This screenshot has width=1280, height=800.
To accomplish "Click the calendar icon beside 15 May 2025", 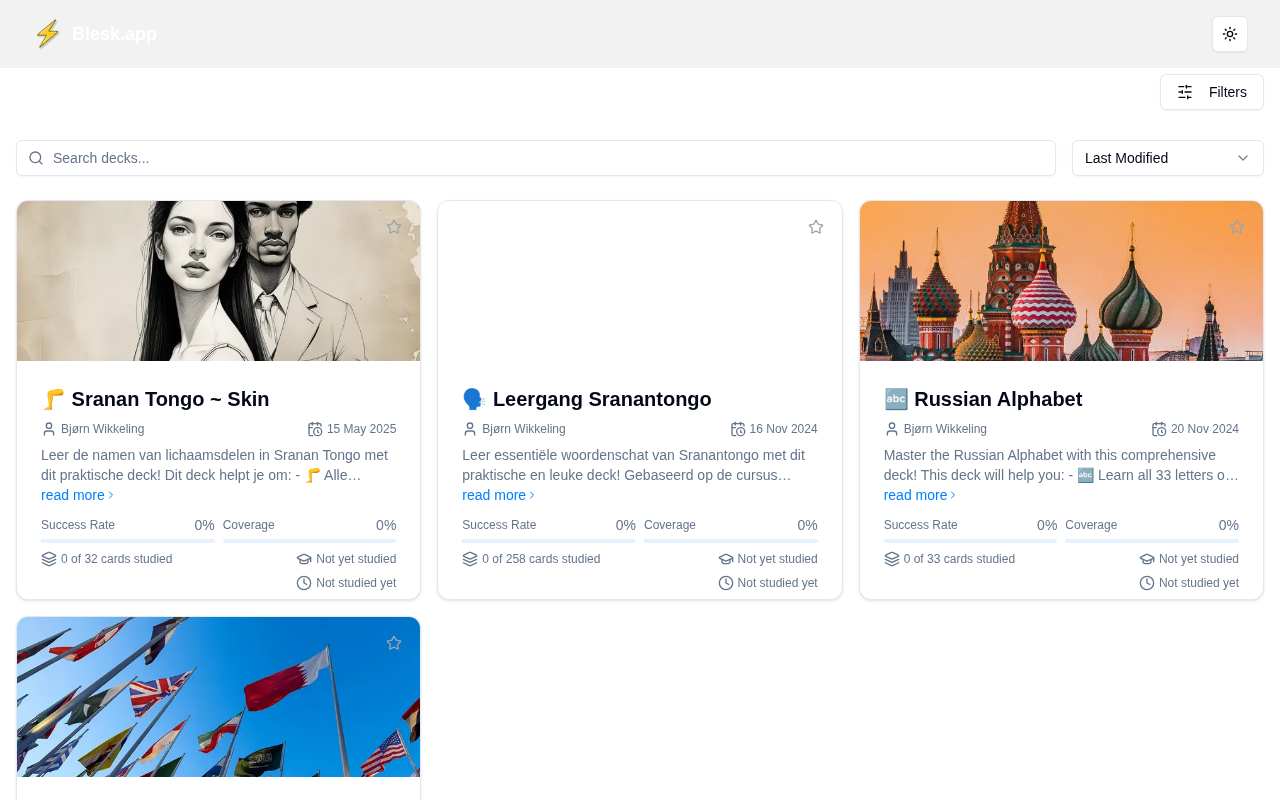I will [315, 429].
